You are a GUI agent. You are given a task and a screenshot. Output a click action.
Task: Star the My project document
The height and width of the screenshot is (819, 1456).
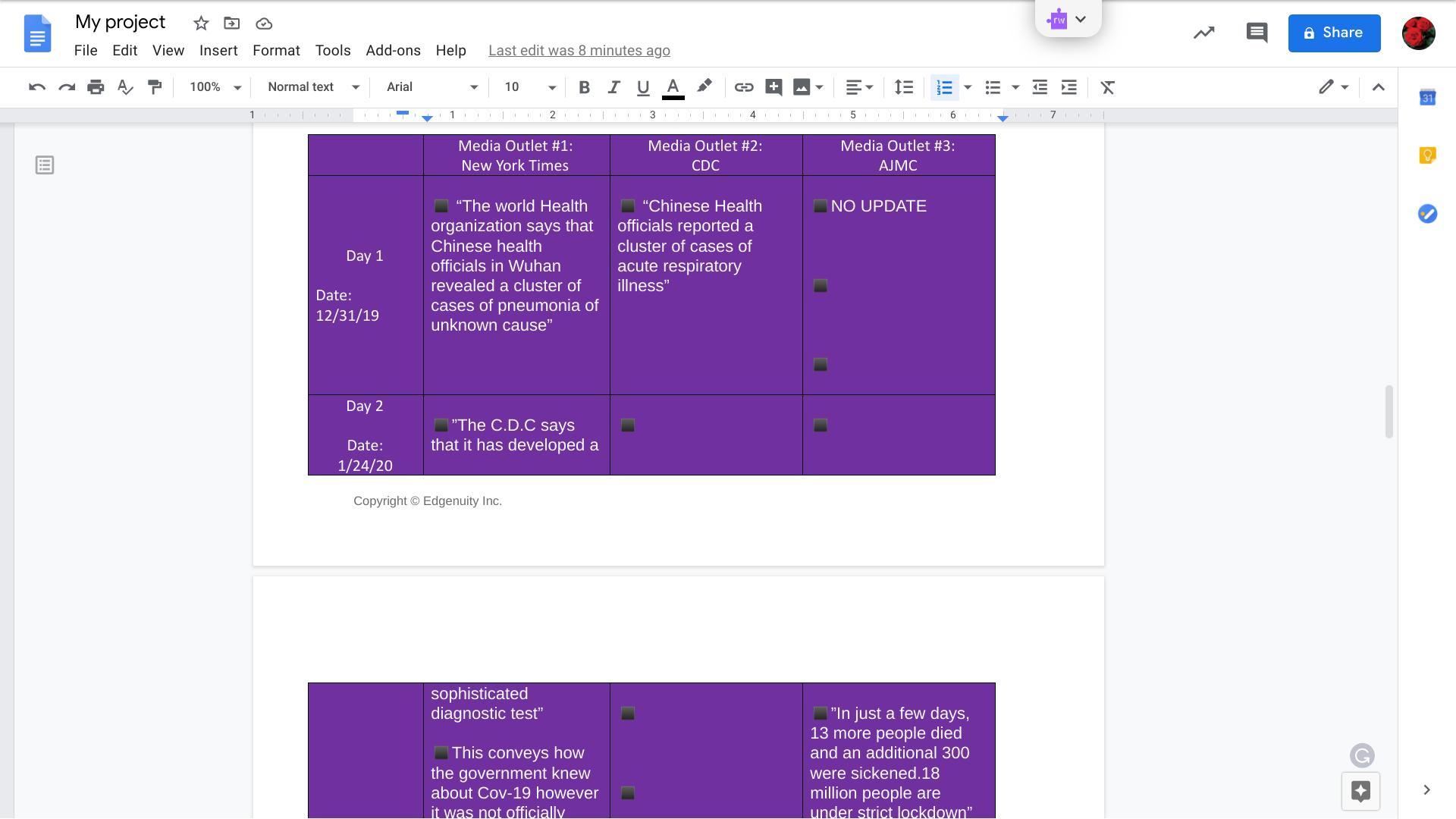pos(201,24)
